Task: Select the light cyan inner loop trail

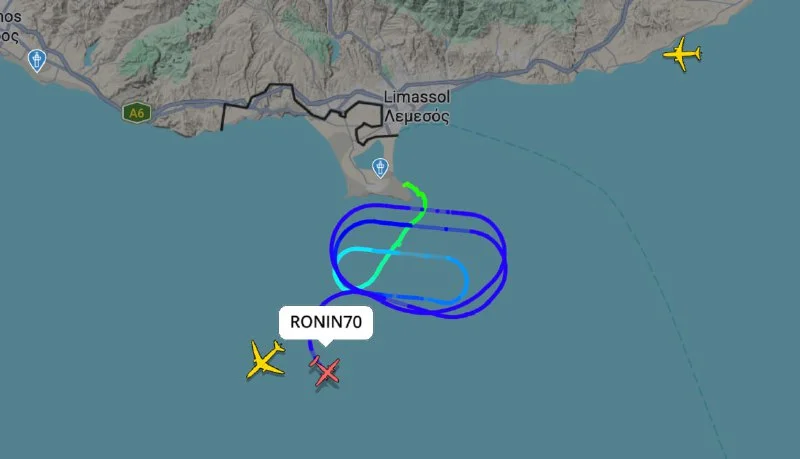Action: click(x=401, y=276)
